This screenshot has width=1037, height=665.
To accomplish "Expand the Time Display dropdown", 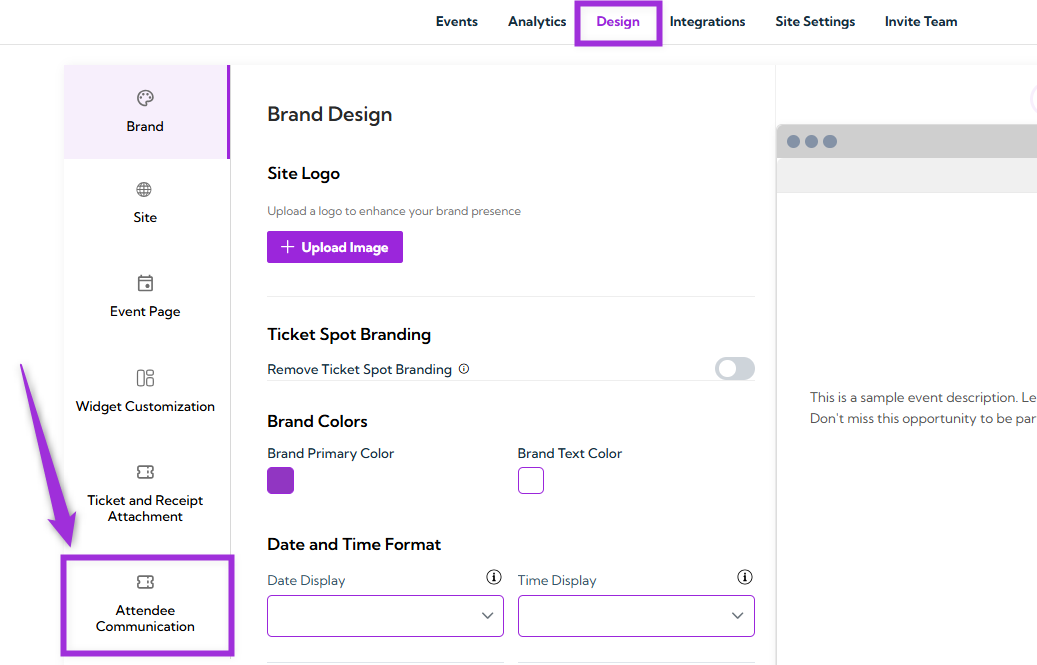I will point(636,616).
